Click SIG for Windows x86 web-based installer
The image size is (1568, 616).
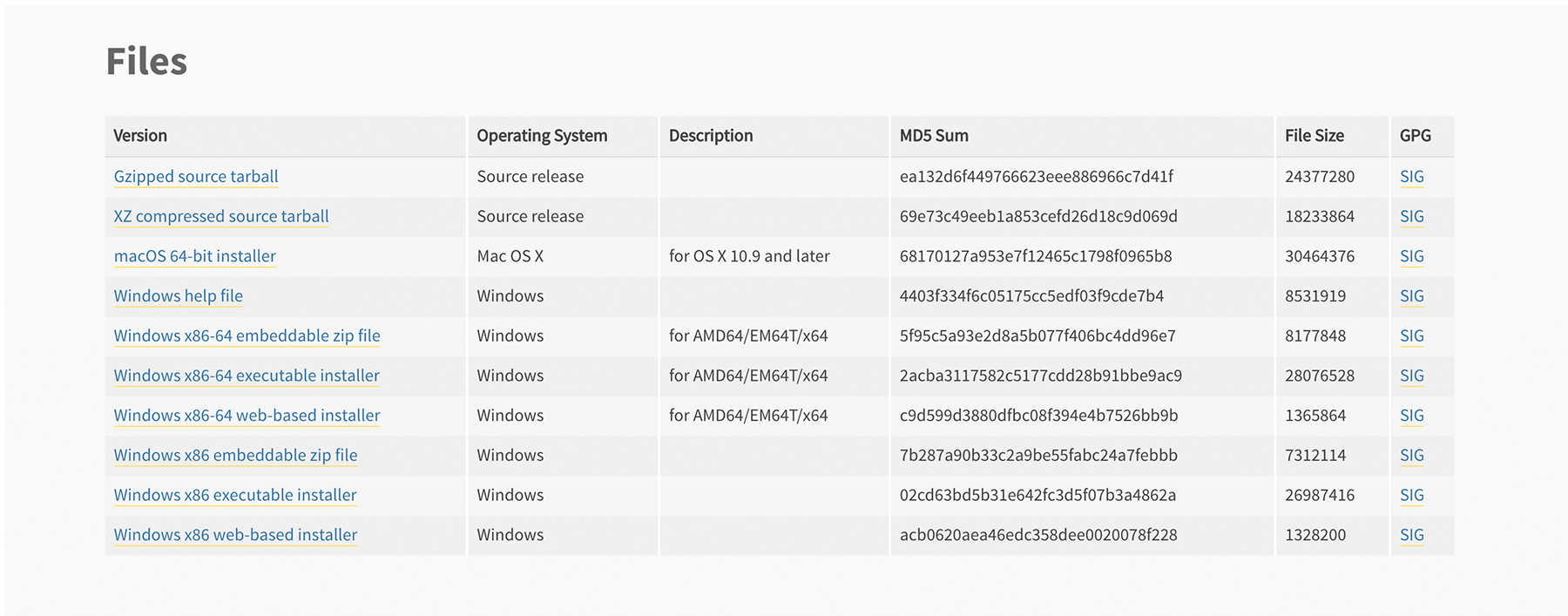[1411, 535]
